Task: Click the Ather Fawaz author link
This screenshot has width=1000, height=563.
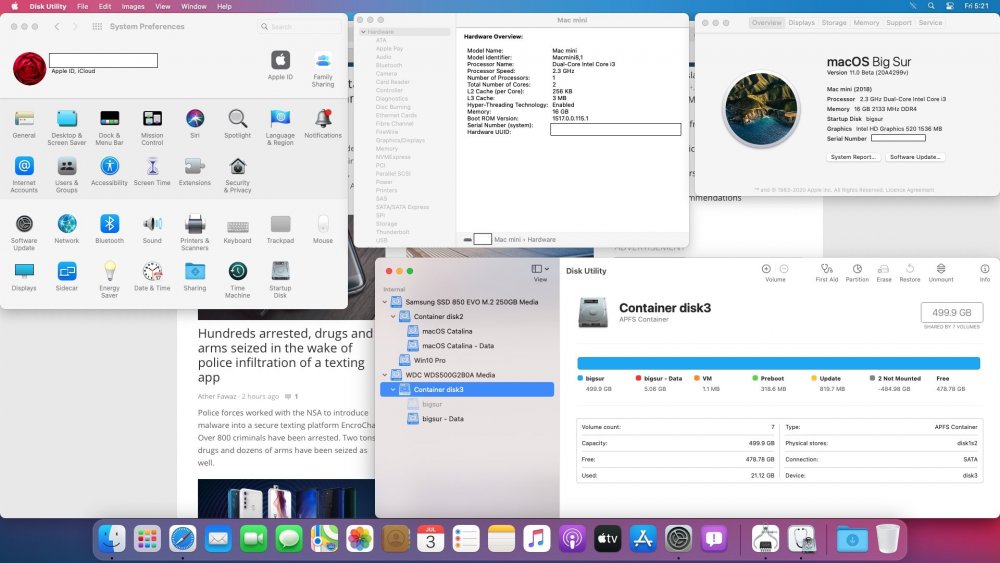Action: (217, 396)
